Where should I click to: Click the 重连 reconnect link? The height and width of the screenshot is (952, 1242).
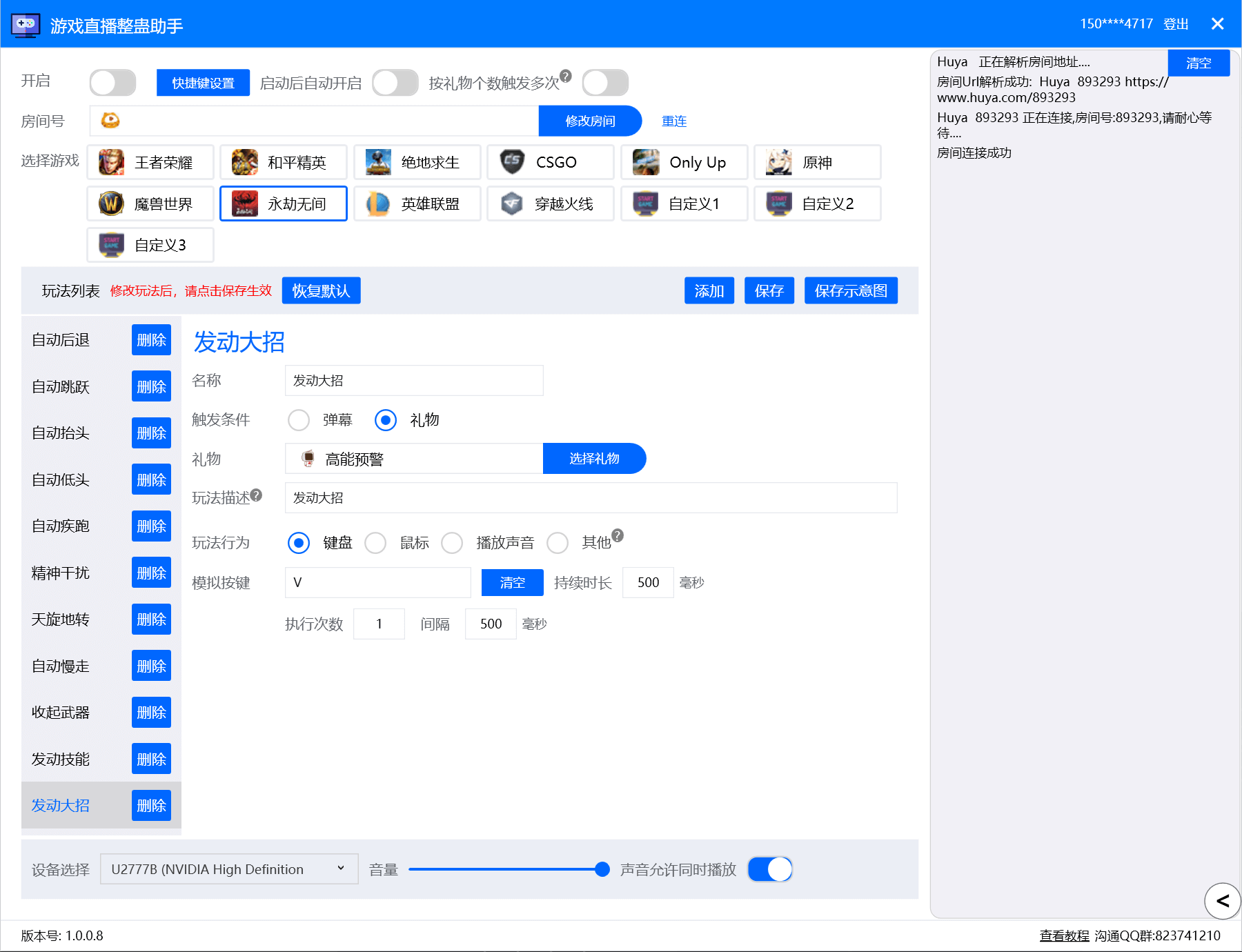pyautogui.click(x=674, y=121)
